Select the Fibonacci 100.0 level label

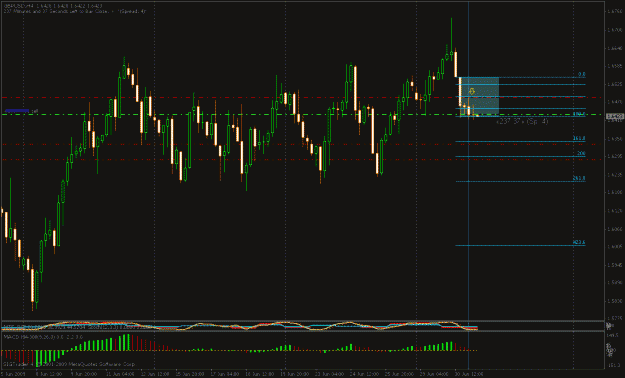(x=579, y=114)
